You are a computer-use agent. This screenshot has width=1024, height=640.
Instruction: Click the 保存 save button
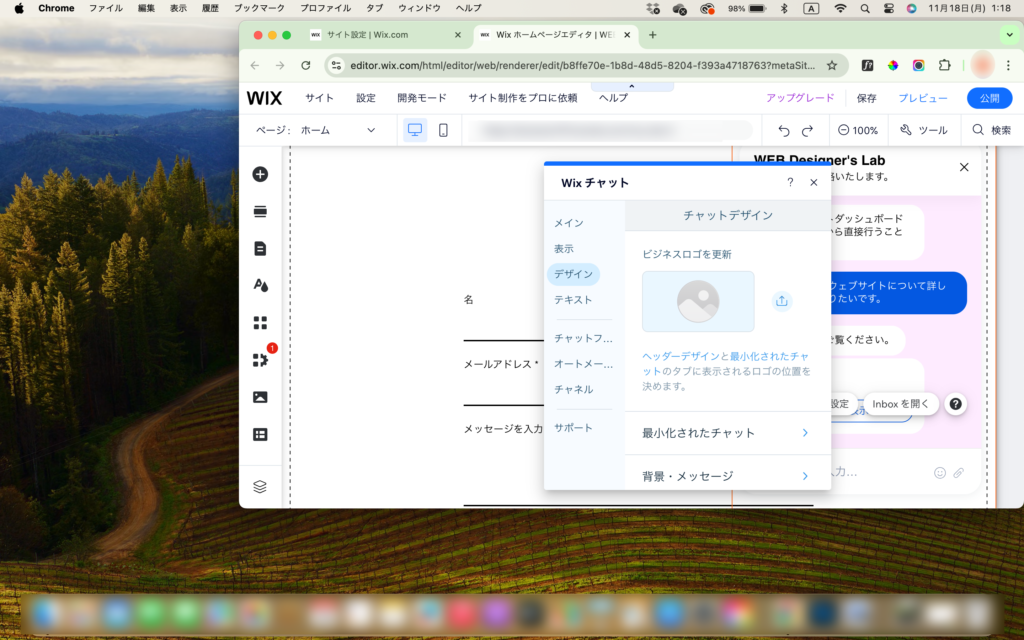[x=867, y=98]
